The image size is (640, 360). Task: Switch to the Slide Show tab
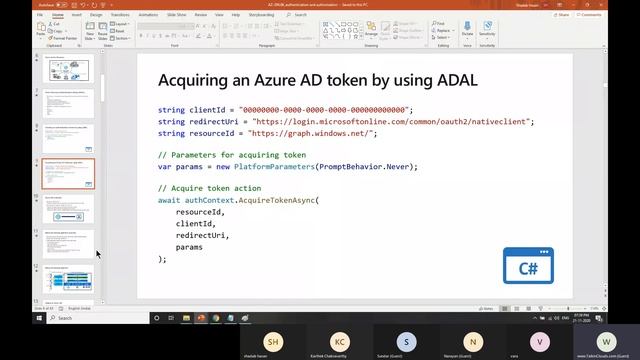[x=176, y=15]
